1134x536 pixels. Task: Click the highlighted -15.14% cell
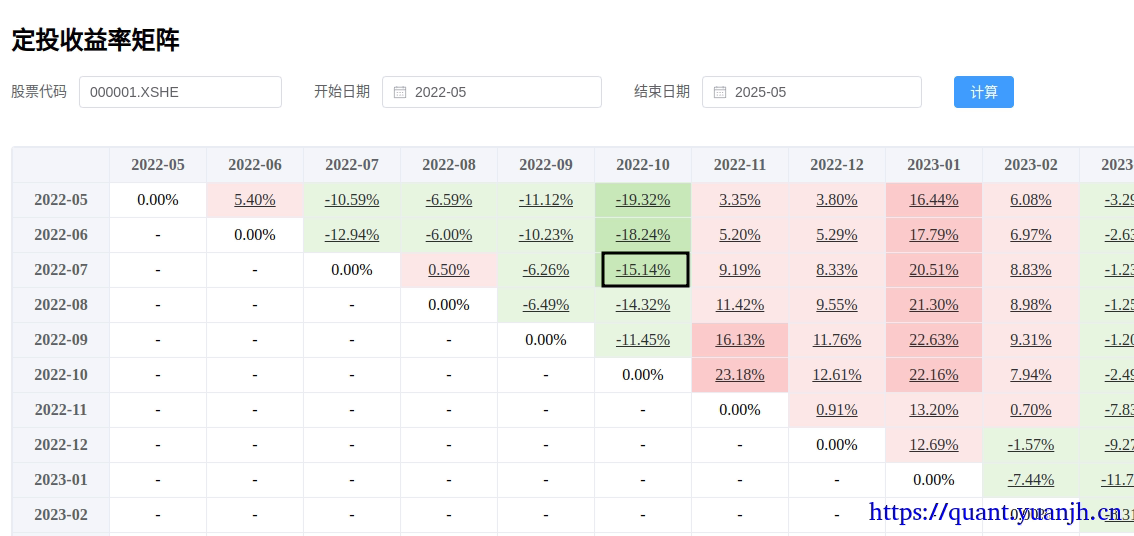[x=643, y=270]
